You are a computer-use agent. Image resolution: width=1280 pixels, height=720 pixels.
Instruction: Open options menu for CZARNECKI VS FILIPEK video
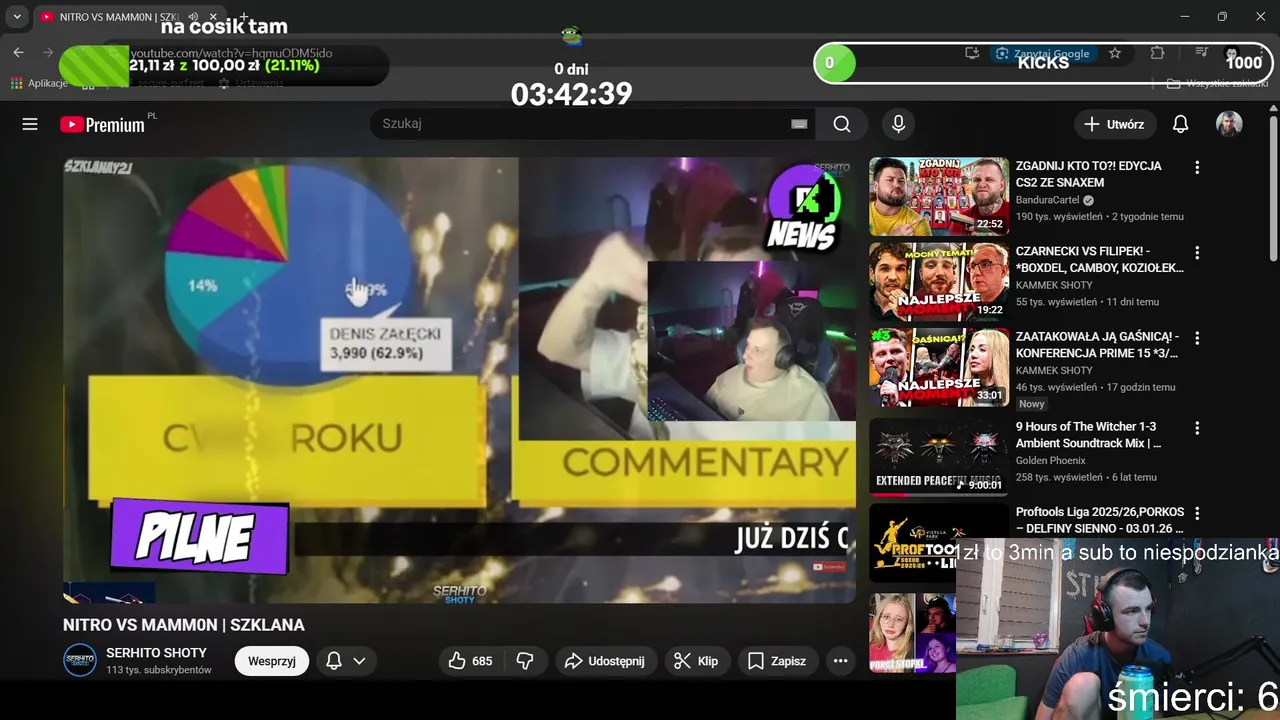[x=1197, y=253]
